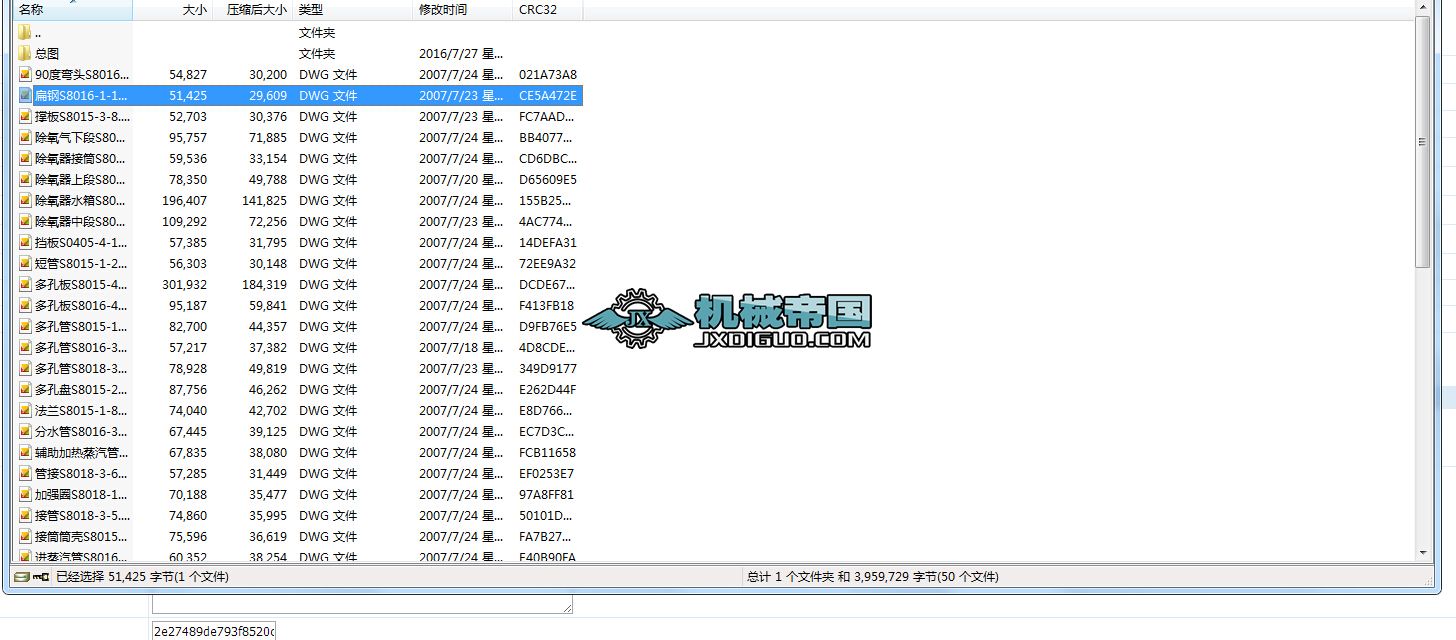The image size is (1456, 640).
Task: Sort files by the 大小 column header
Action: click(x=173, y=10)
